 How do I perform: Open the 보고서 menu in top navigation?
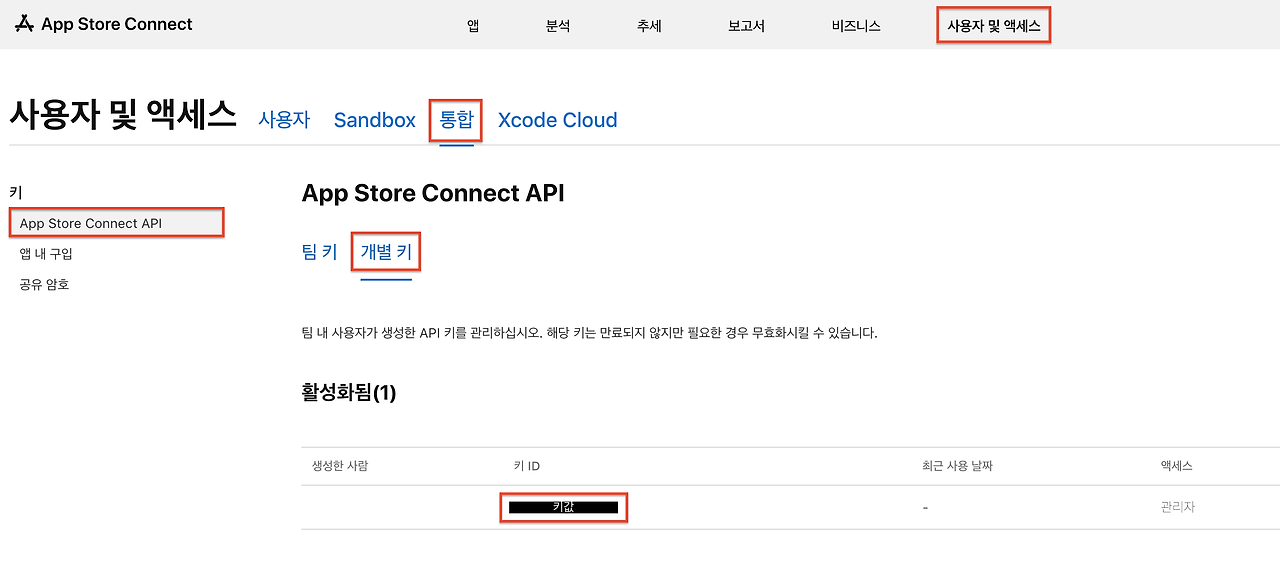coord(746,26)
